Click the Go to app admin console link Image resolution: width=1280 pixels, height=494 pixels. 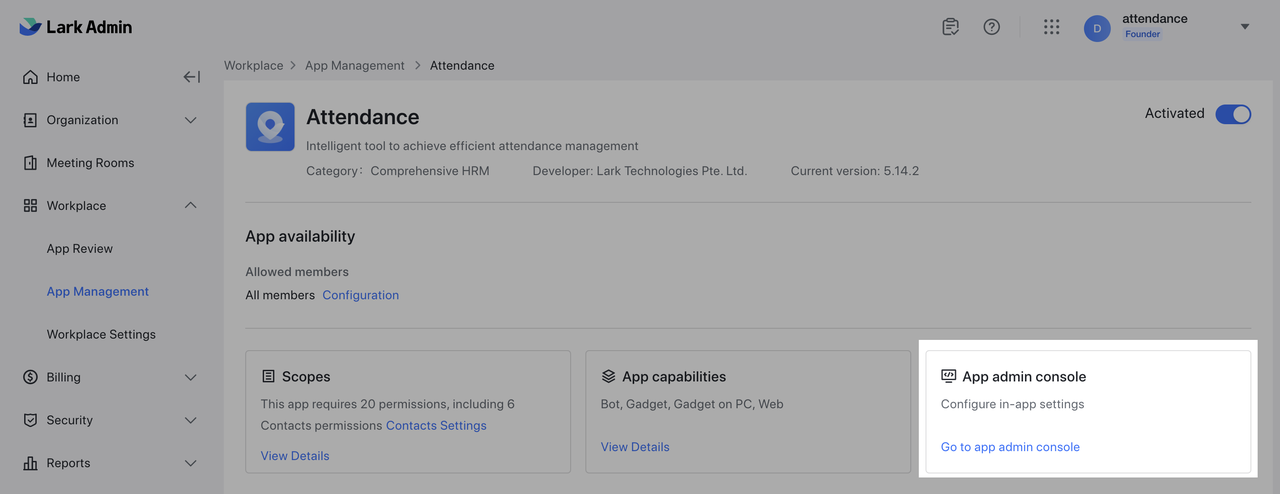pyautogui.click(x=1010, y=447)
